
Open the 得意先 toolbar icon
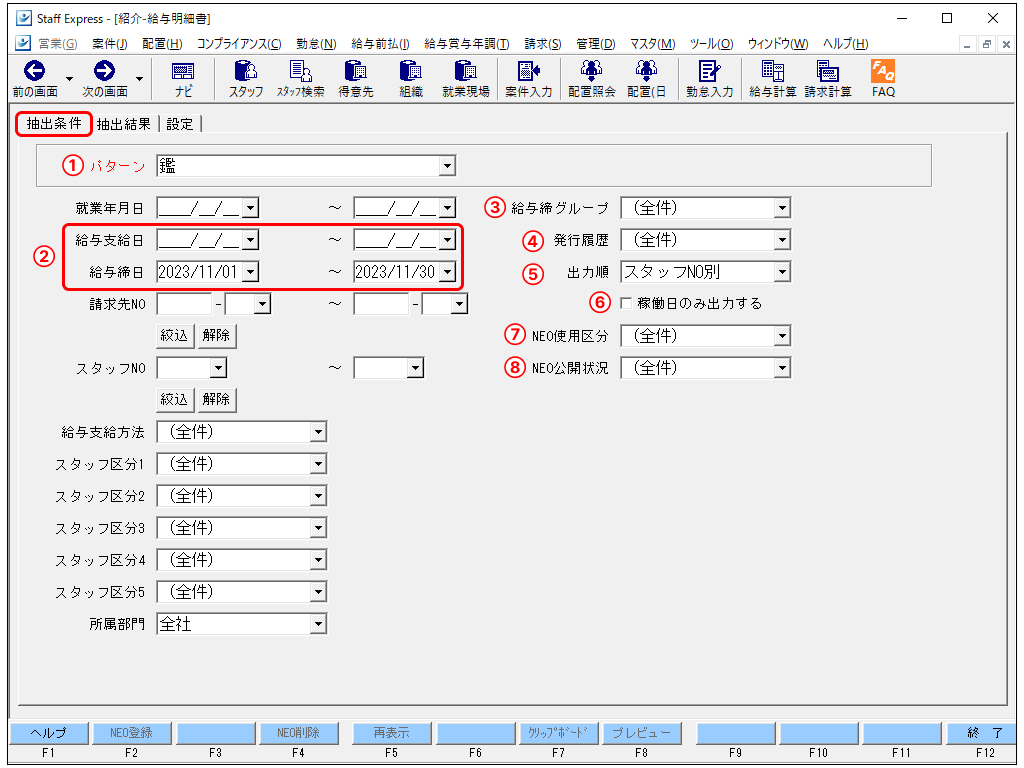pyautogui.click(x=355, y=71)
